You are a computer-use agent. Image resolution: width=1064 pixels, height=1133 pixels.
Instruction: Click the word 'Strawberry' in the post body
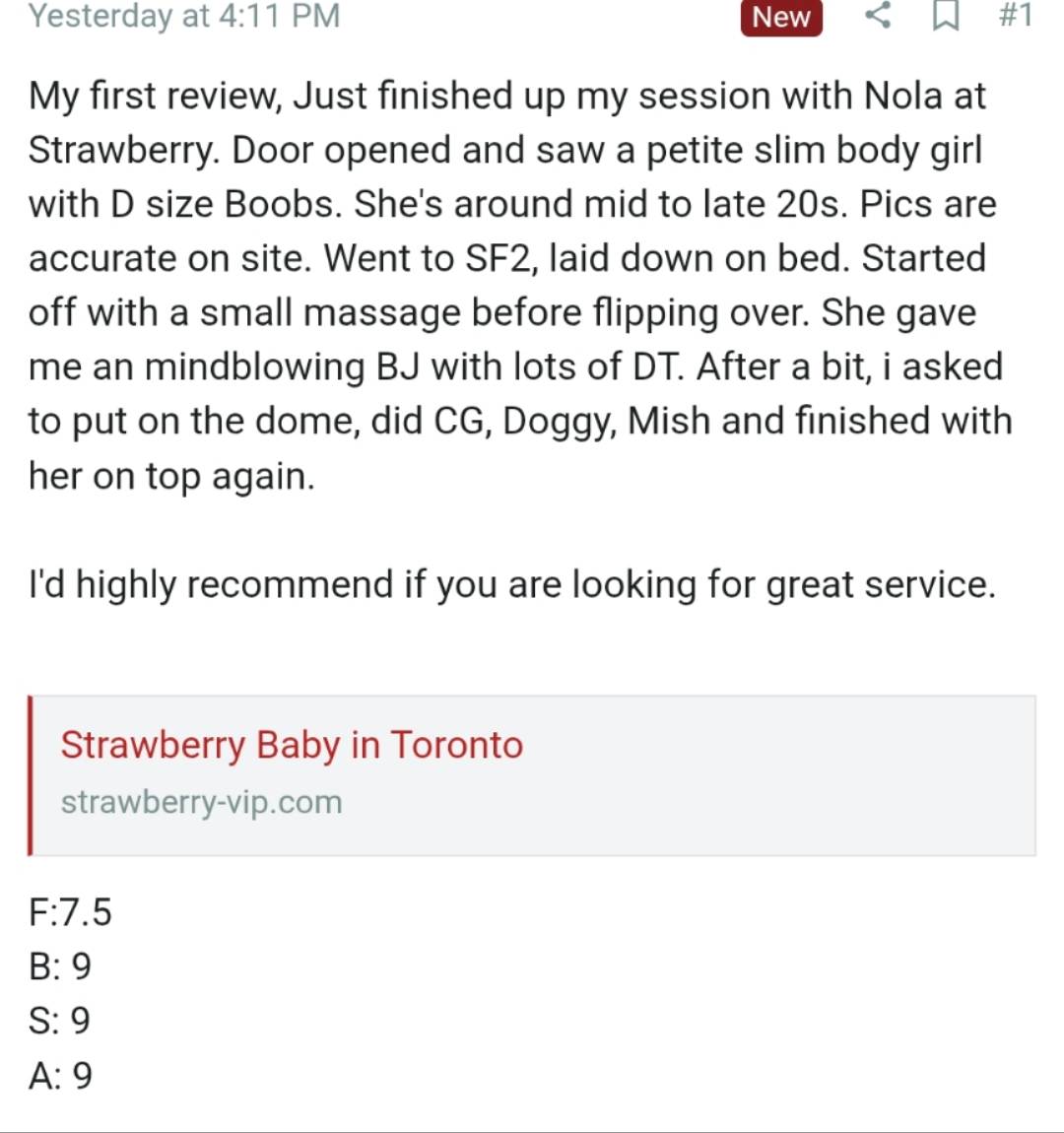click(x=123, y=151)
